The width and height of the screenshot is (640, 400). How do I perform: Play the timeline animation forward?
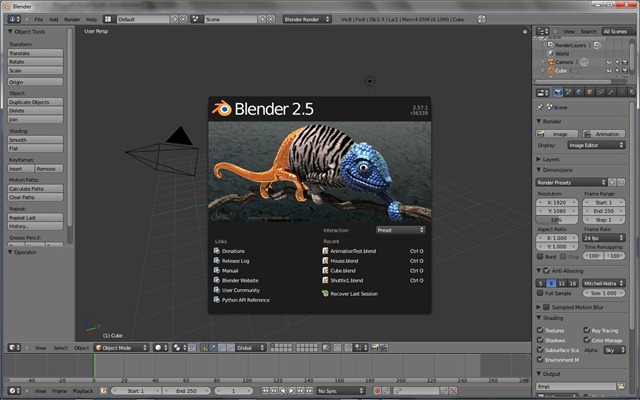click(291, 391)
